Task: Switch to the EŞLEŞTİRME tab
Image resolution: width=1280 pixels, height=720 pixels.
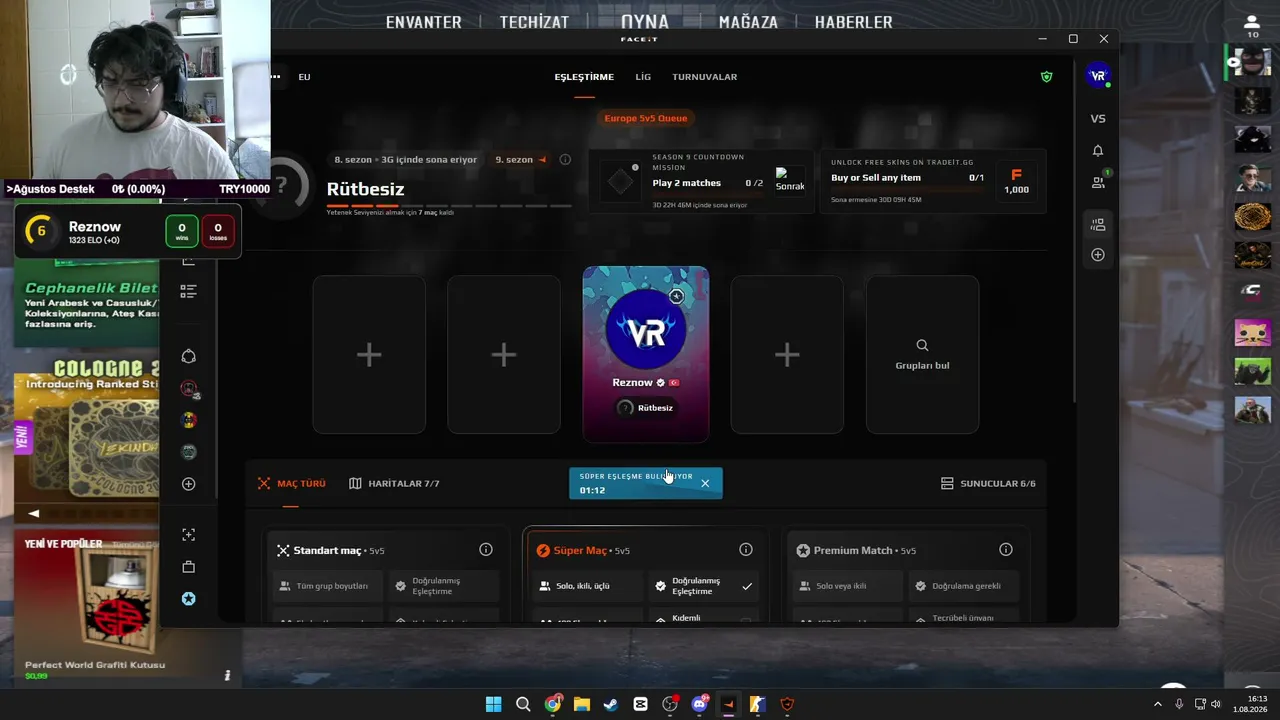Action: tap(584, 77)
